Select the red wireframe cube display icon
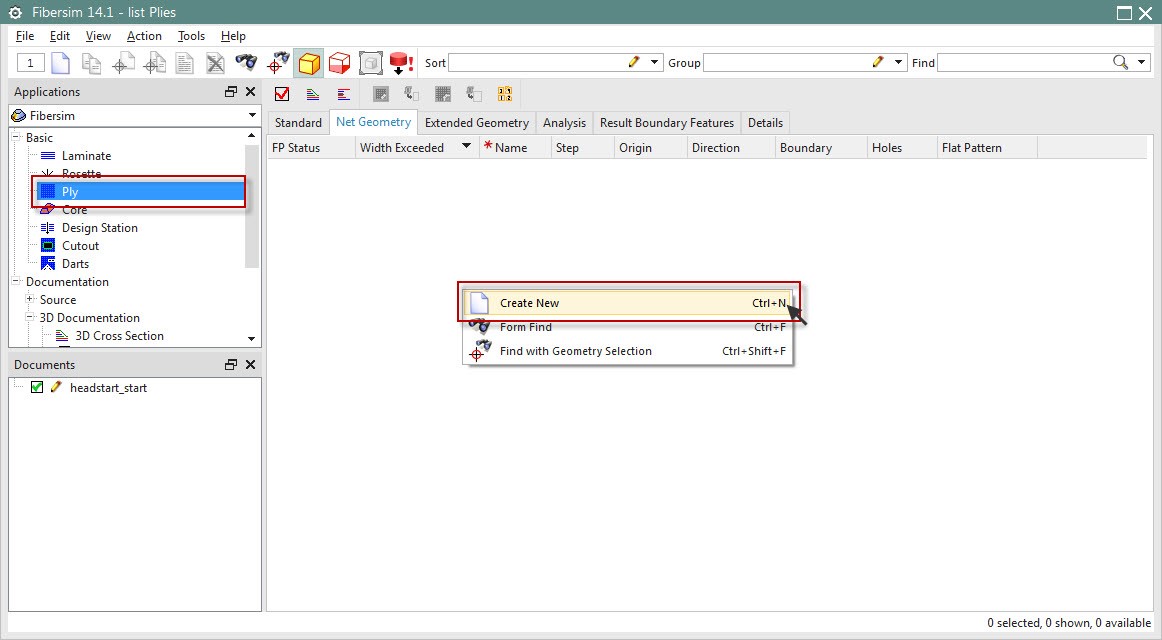This screenshot has width=1162, height=640. click(340, 62)
